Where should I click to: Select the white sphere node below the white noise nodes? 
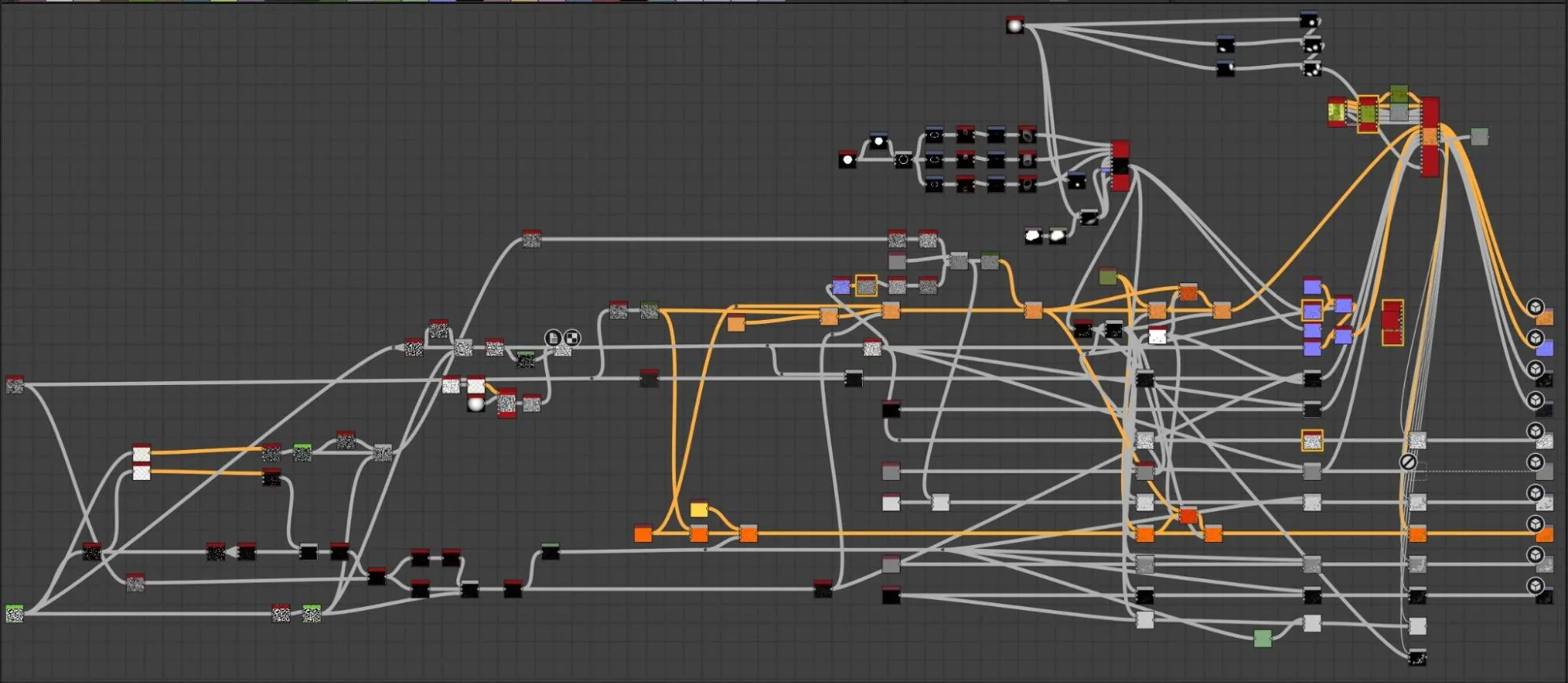pyautogui.click(x=475, y=403)
